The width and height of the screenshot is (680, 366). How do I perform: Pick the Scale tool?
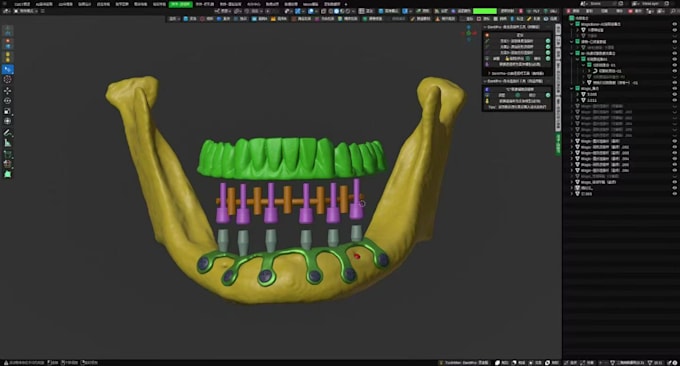coord(7,111)
